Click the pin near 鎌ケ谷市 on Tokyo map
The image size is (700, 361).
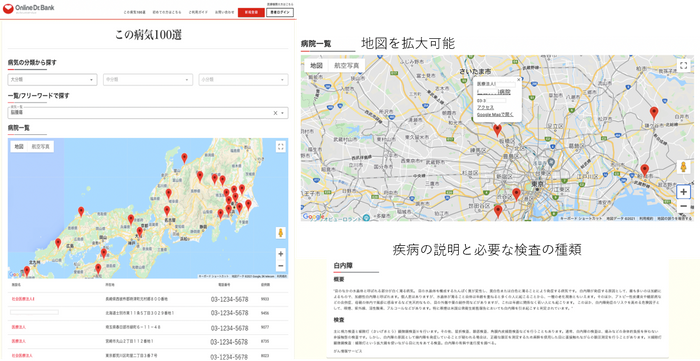(x=654, y=113)
